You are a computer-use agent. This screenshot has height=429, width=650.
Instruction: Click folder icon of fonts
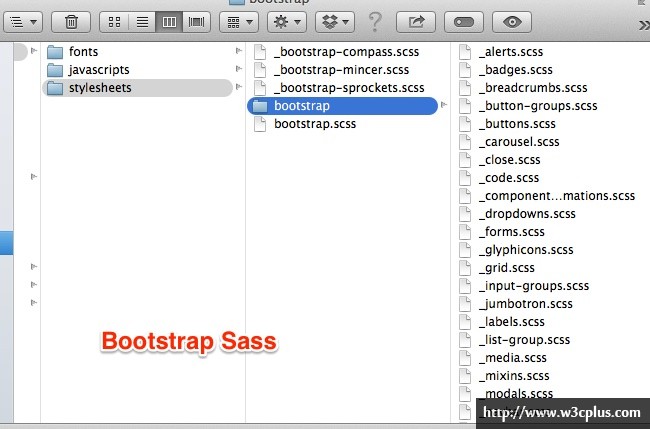coord(55,52)
